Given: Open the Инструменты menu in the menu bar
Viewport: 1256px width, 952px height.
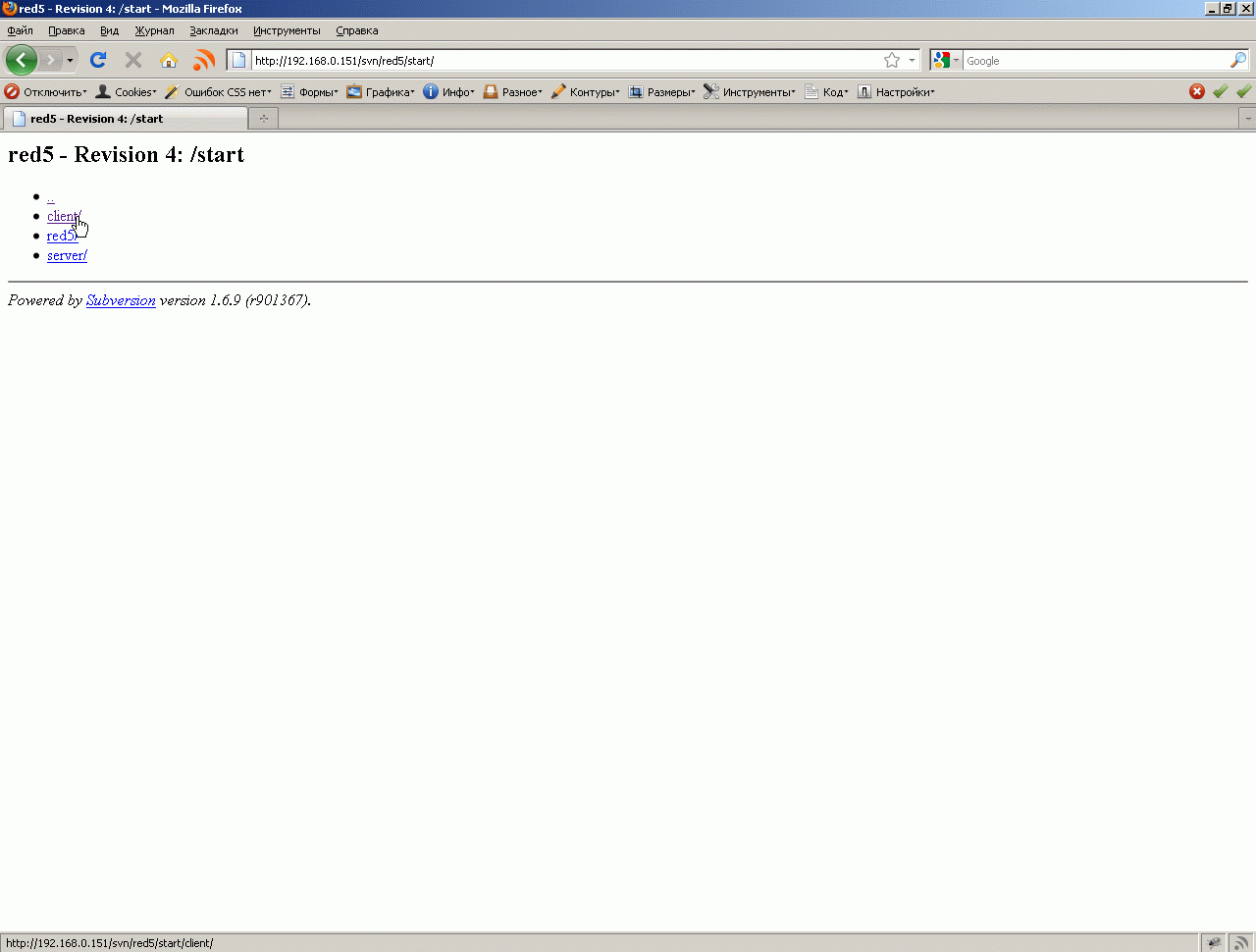Looking at the screenshot, I should [287, 30].
